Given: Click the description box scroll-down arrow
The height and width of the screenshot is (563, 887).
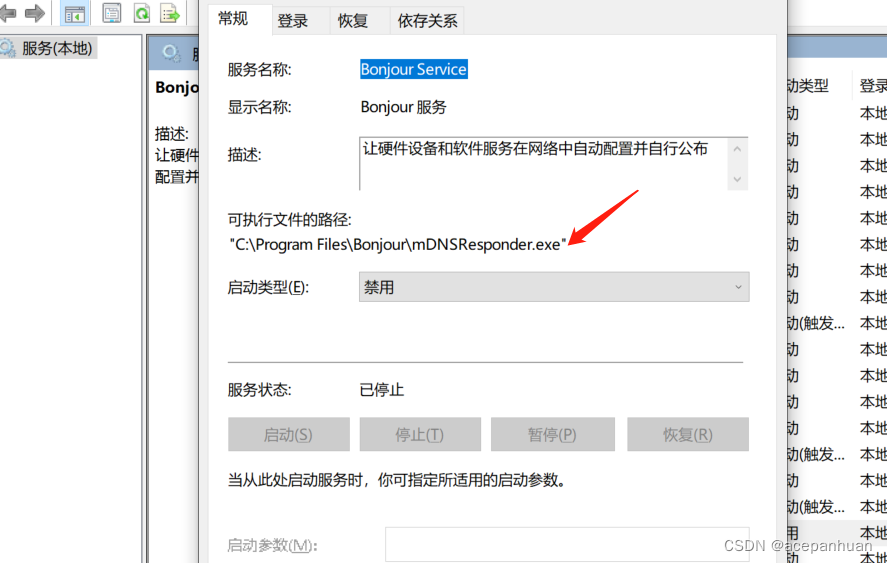Looking at the screenshot, I should 737,179.
